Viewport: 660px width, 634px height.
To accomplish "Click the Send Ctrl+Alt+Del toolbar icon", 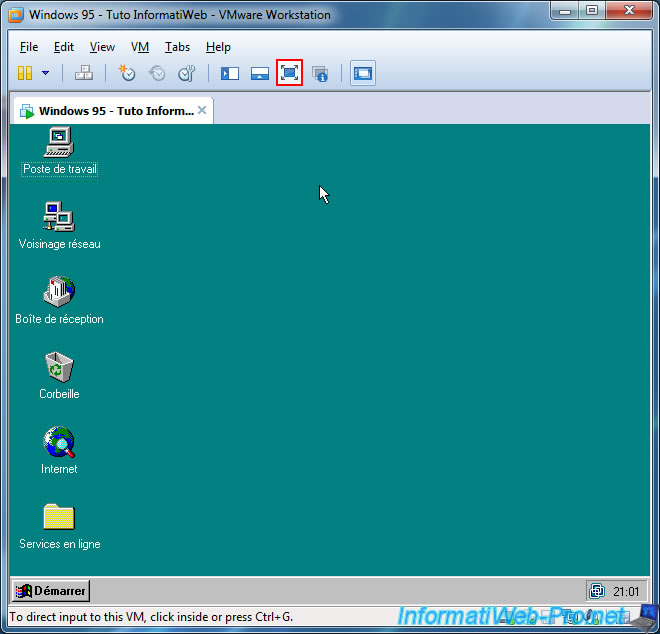I will click(84, 73).
